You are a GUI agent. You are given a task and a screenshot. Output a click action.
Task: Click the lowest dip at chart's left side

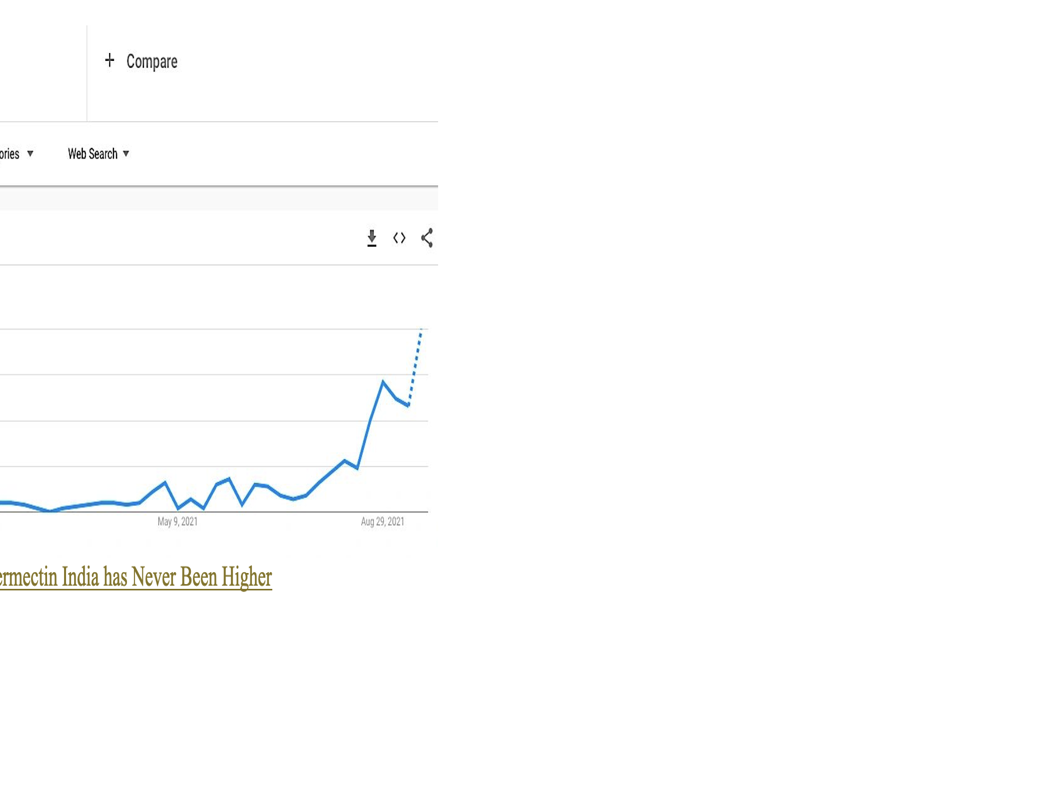49,511
